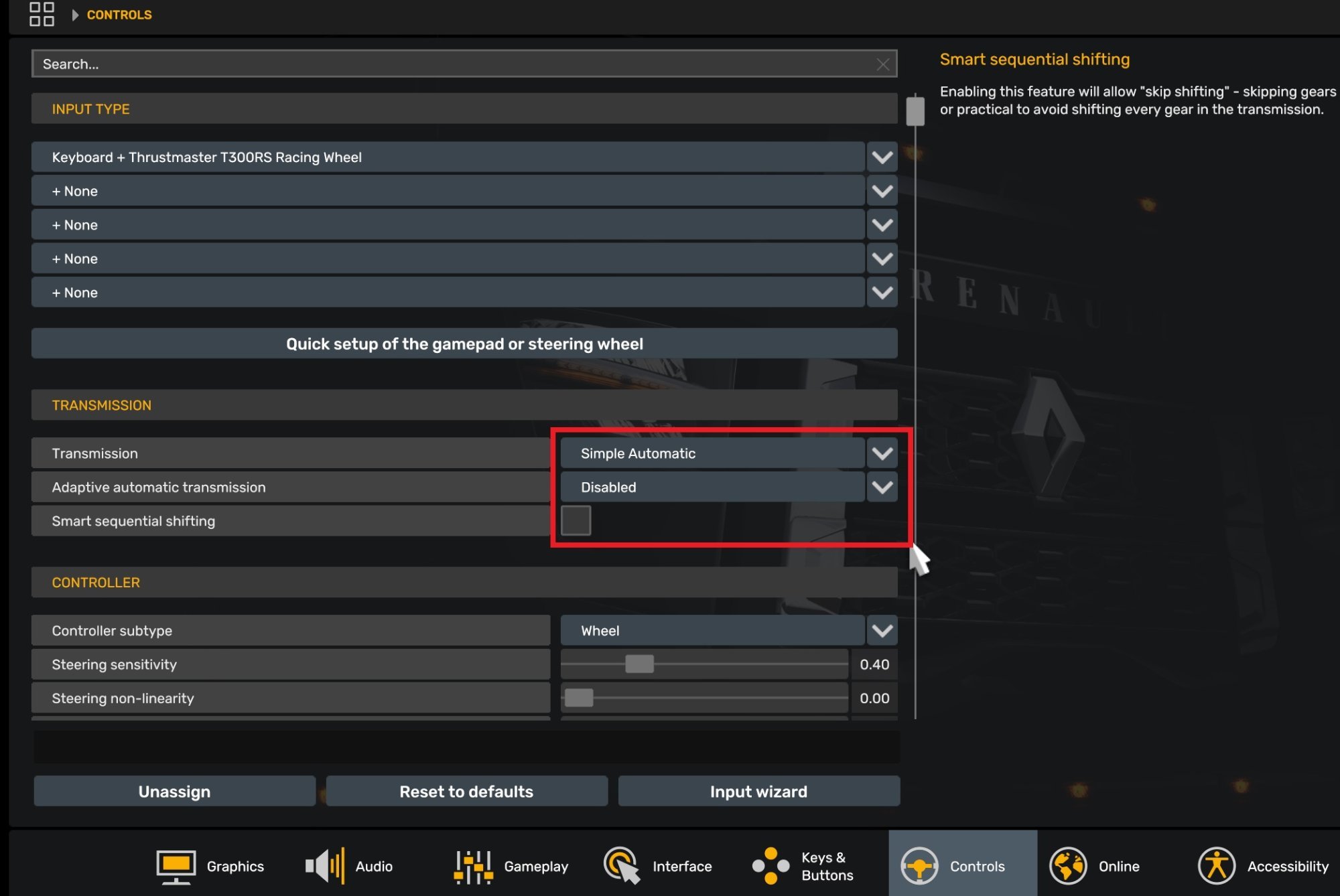Open Keys & Buttons icon
This screenshot has width=1340, height=896.
point(770,866)
